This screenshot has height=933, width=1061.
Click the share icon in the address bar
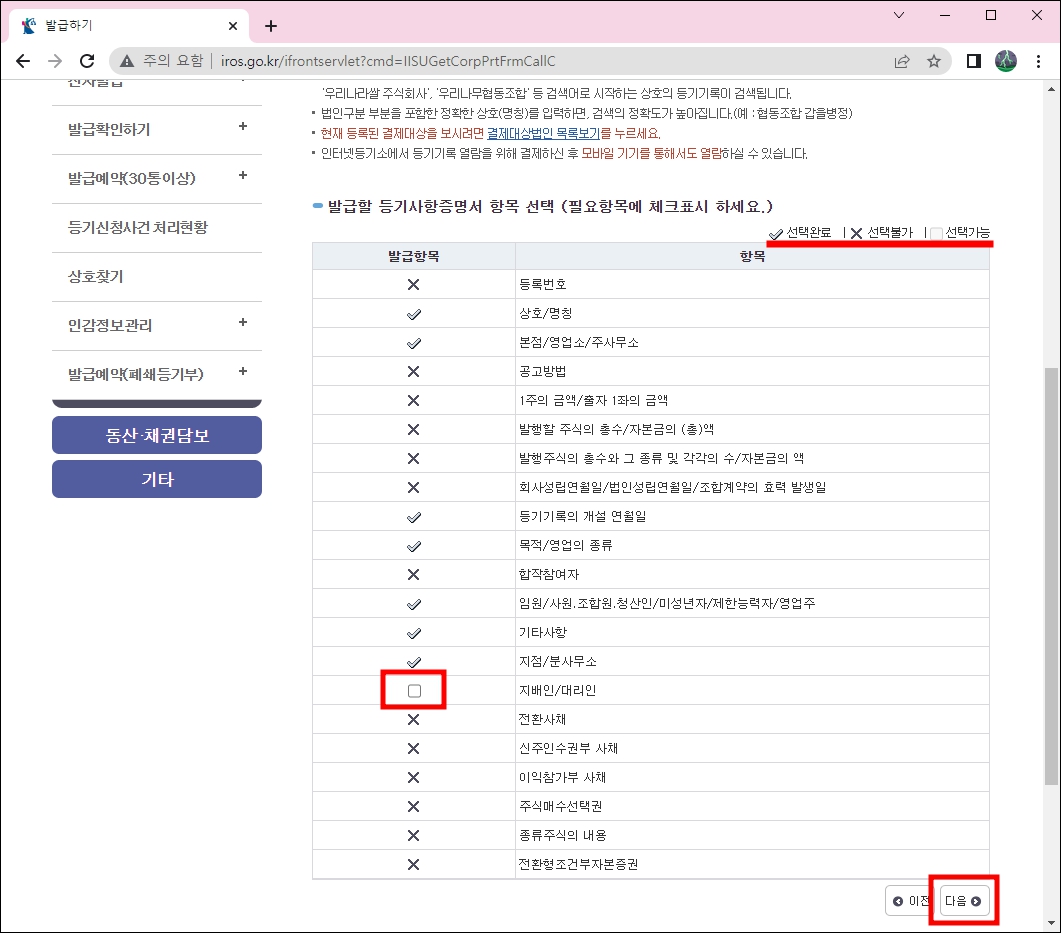click(x=902, y=60)
